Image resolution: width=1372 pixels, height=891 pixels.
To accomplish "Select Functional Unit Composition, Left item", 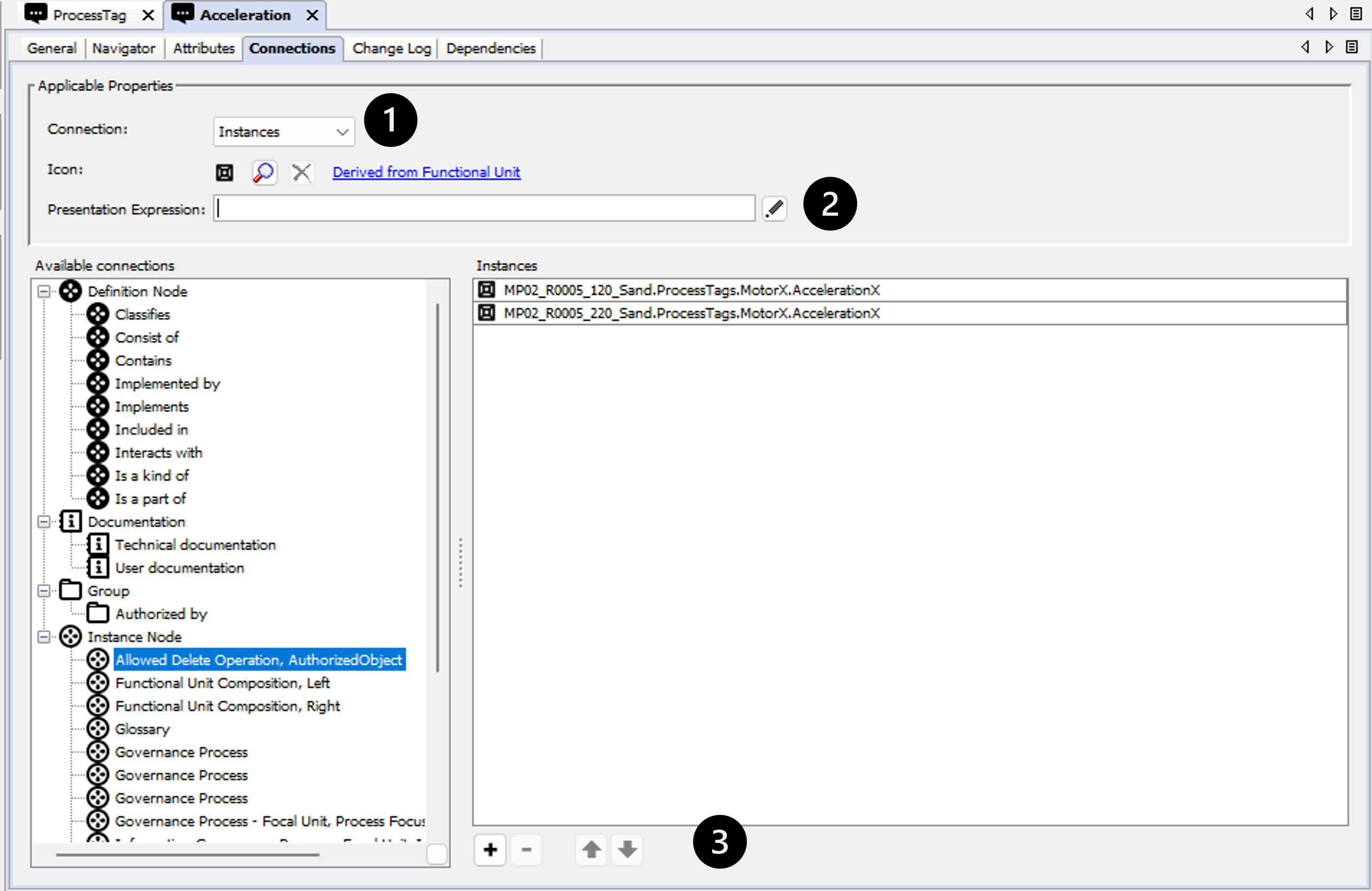I will [222, 683].
